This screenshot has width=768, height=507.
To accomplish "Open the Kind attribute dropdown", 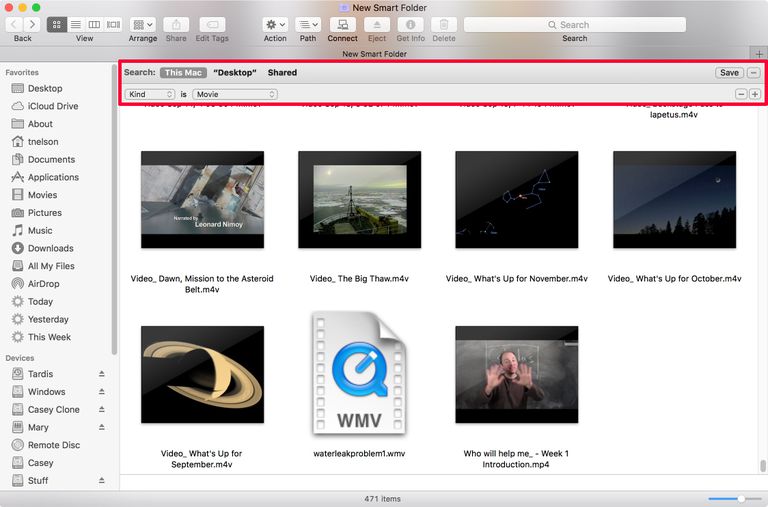I will point(150,94).
